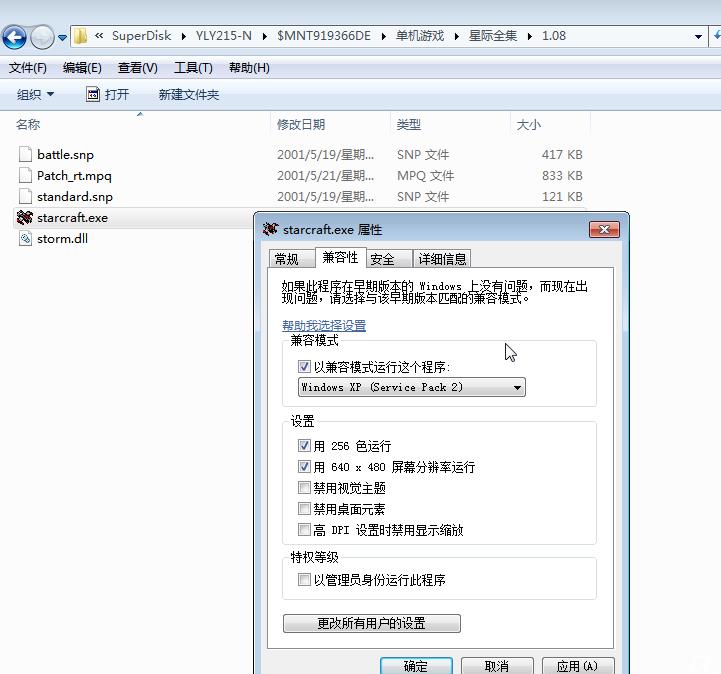Enable 高 DPI 设置时禁用显示缩放 checkbox

click(x=304, y=530)
